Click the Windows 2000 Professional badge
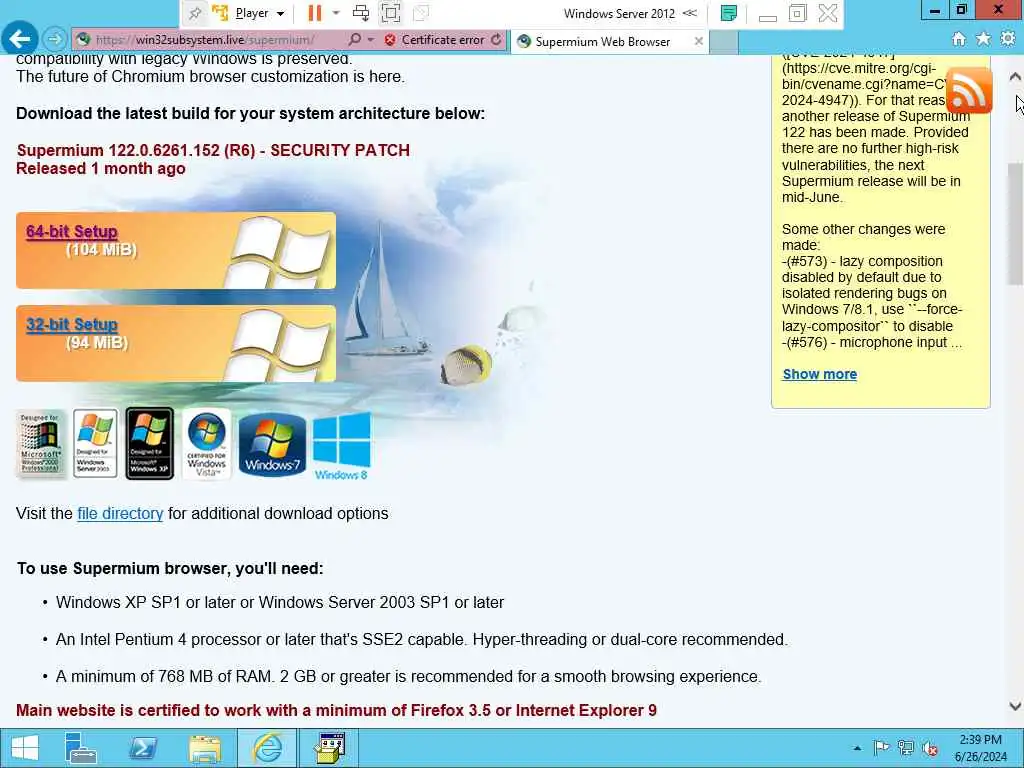The width and height of the screenshot is (1024, 768). click(40, 444)
